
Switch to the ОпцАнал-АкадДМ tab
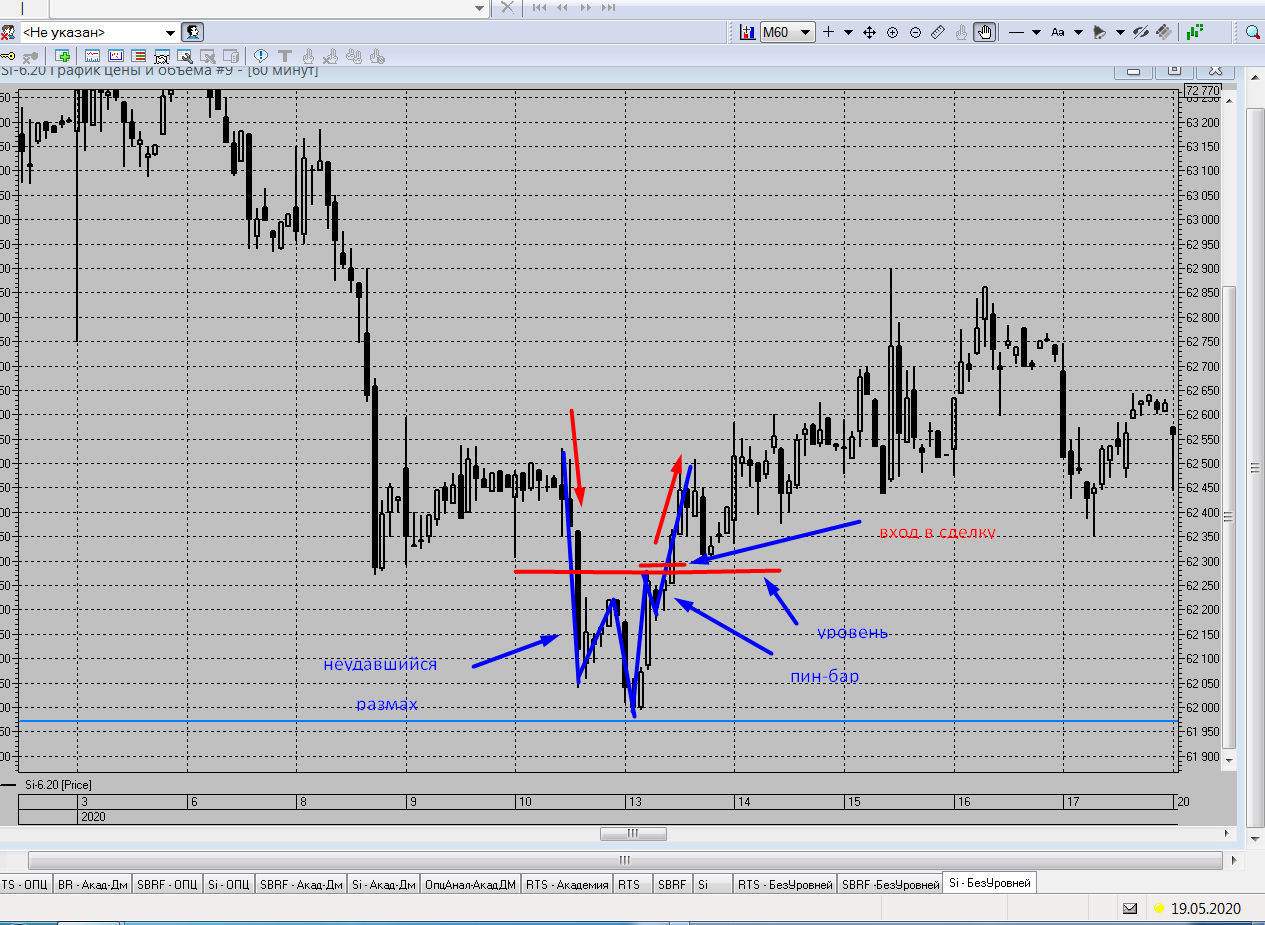click(471, 884)
